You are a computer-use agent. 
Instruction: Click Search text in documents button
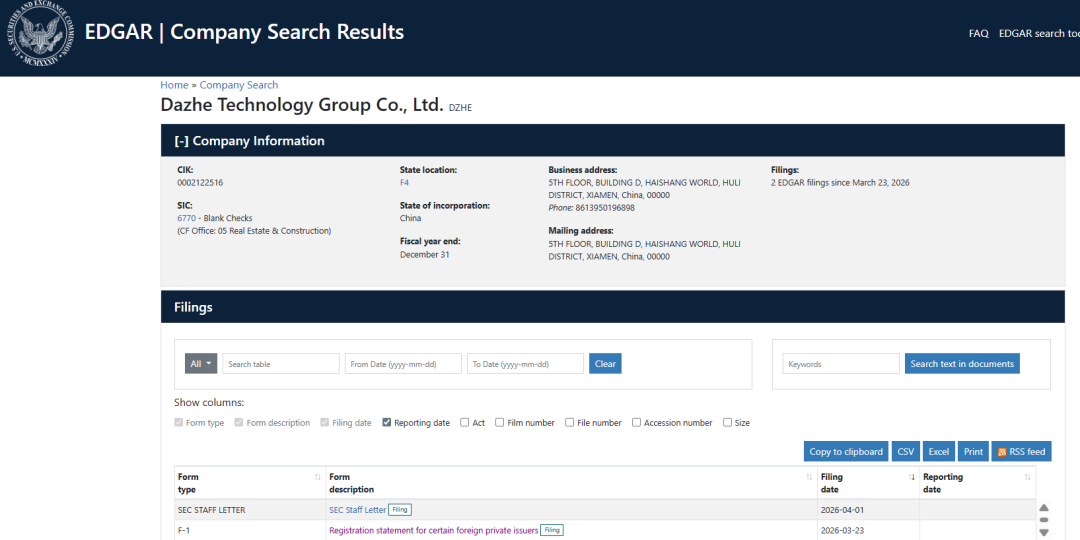tap(962, 364)
